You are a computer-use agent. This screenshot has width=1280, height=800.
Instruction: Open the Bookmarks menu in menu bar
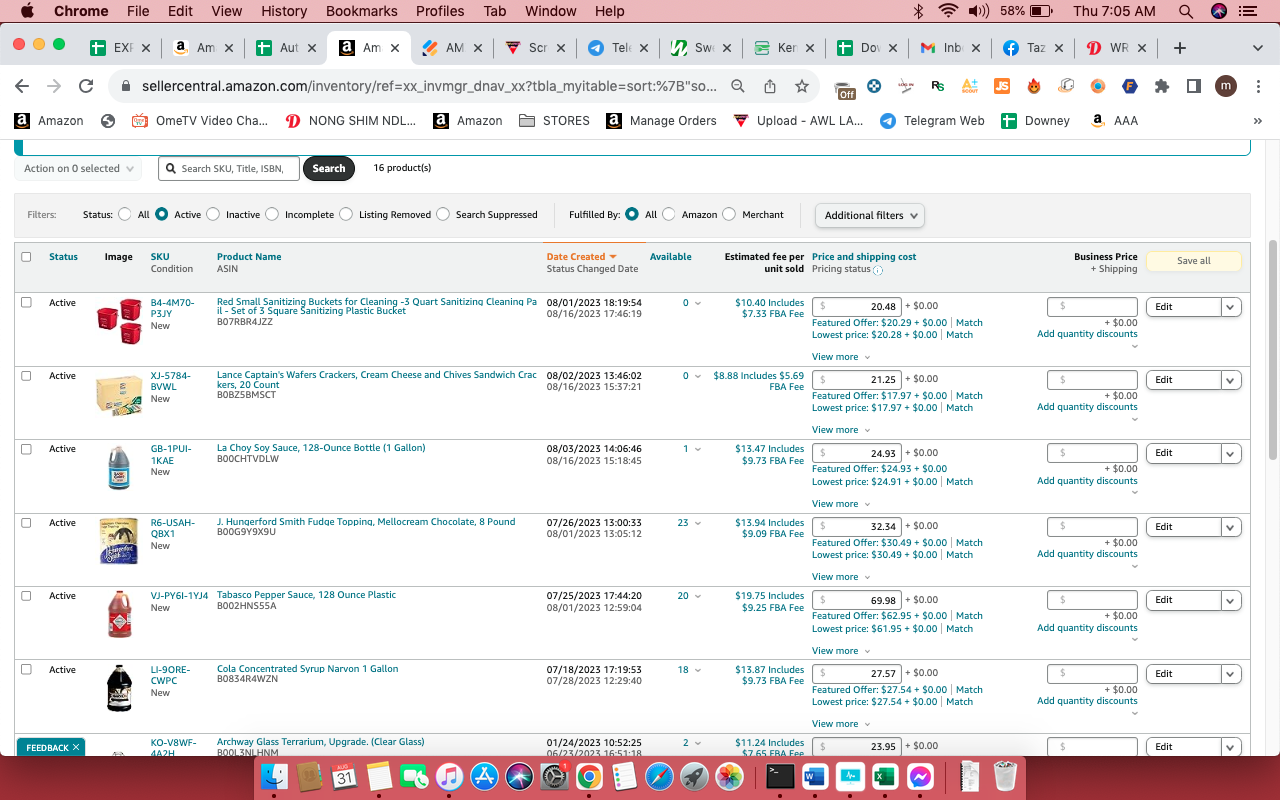click(362, 11)
